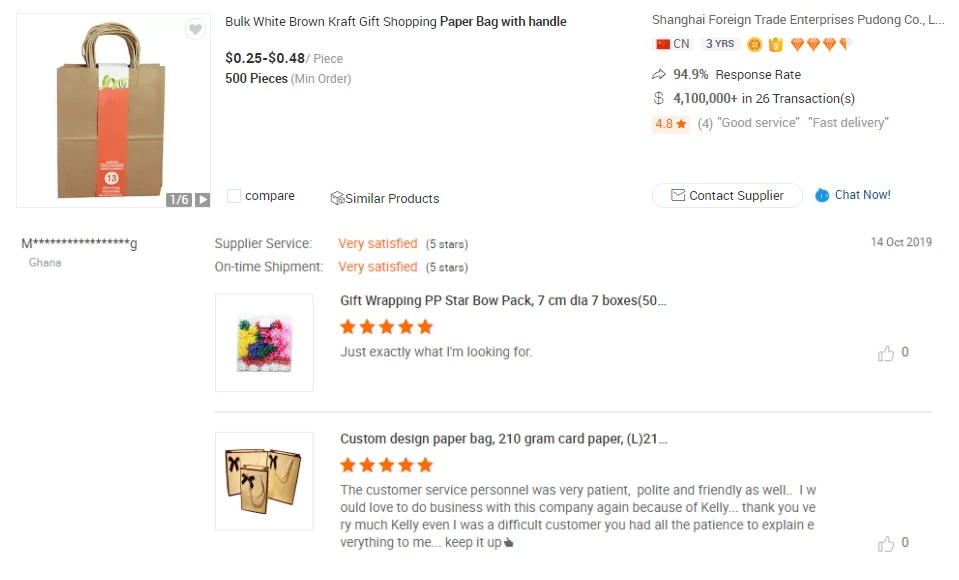The image size is (959, 580).
Task: Click the Chat Now bubble icon
Action: click(822, 195)
